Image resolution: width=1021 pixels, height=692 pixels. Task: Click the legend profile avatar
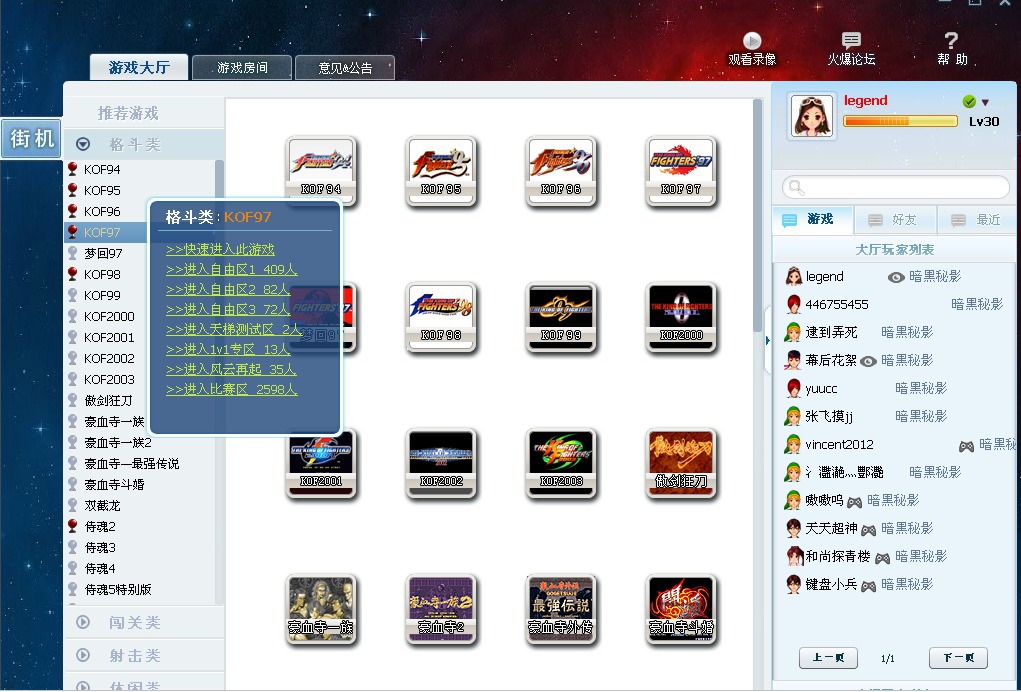click(x=811, y=116)
